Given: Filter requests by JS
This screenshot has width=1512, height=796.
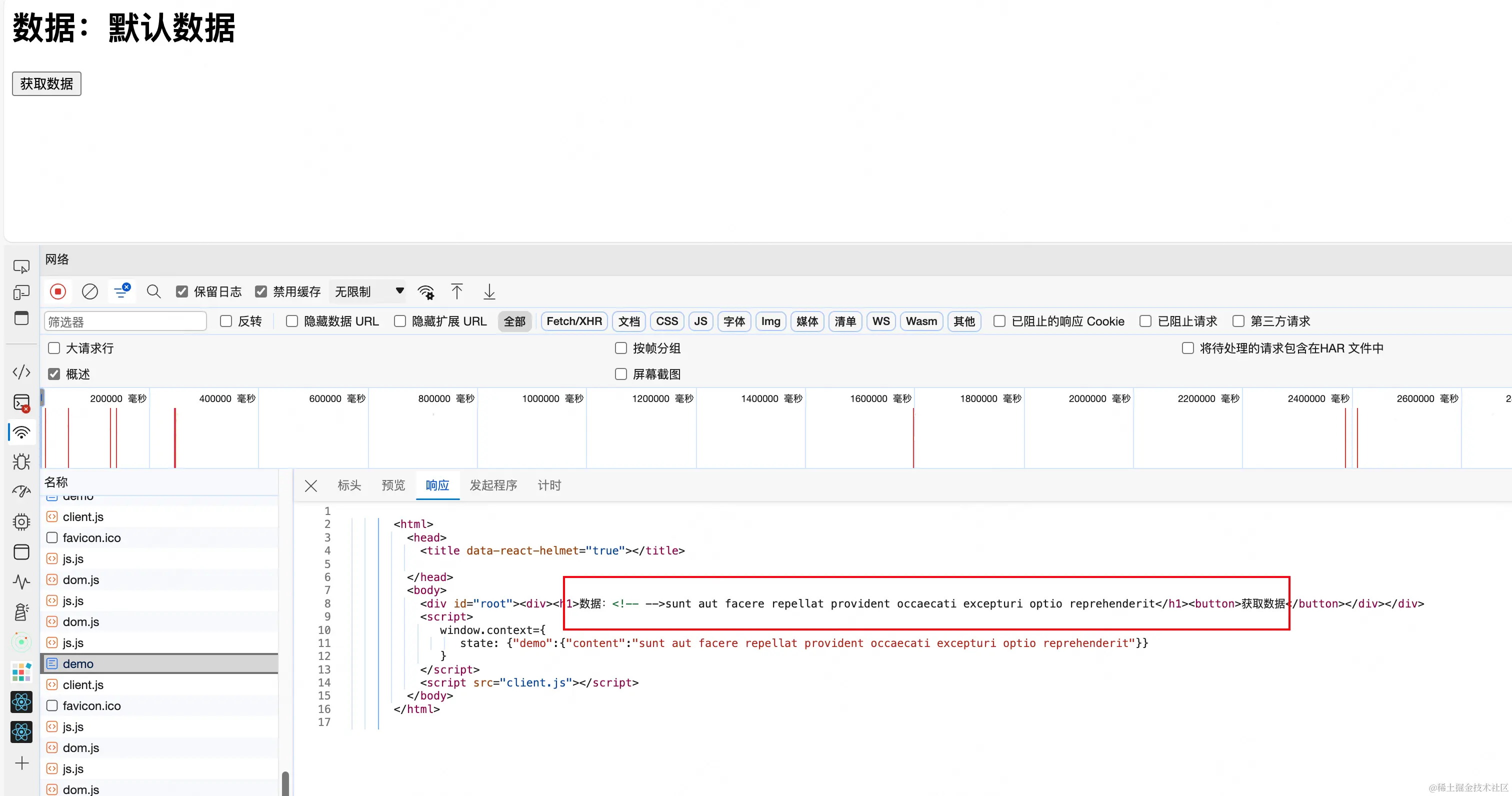Looking at the screenshot, I should pyautogui.click(x=701, y=321).
